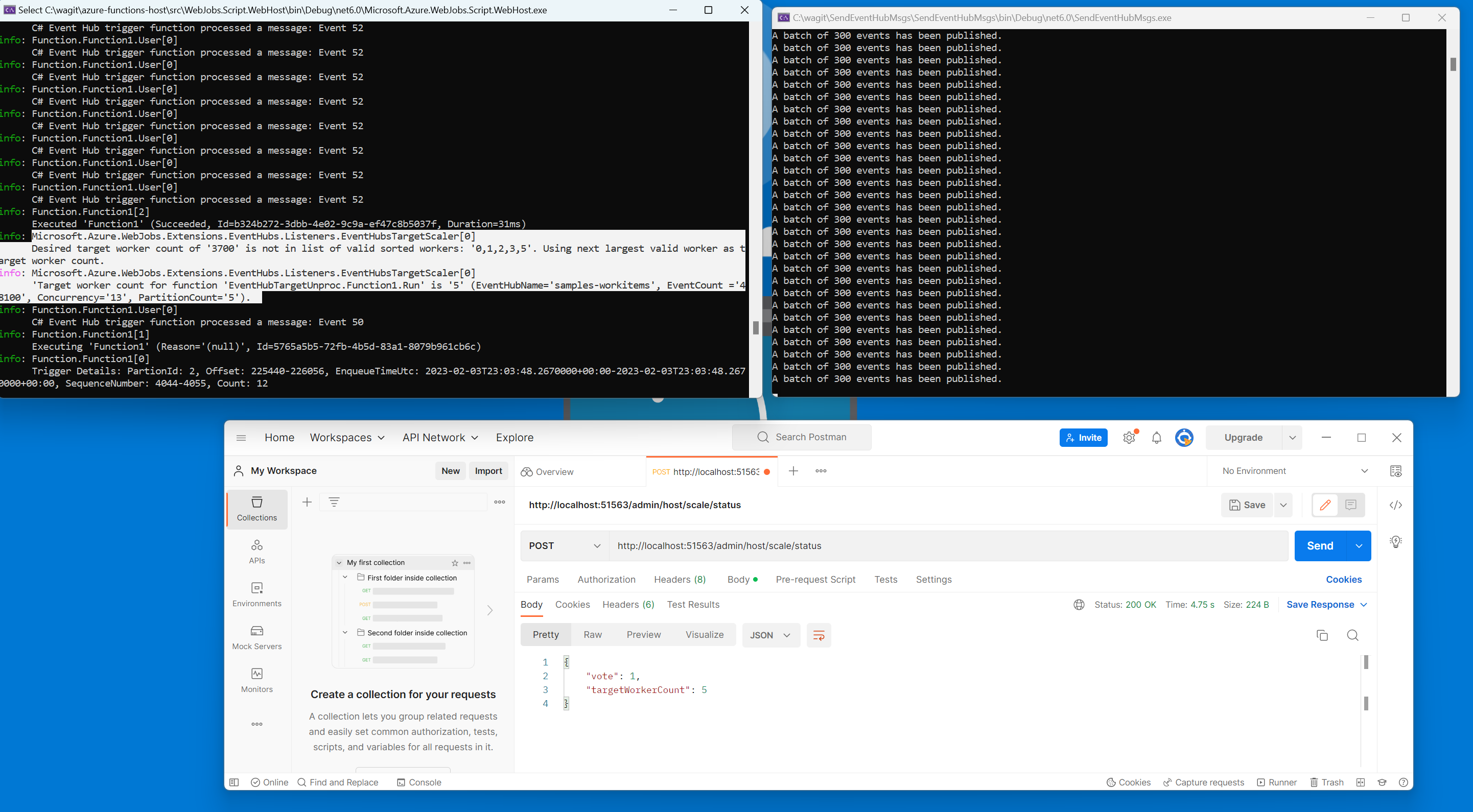Expand the No Environment selector
Image resolution: width=1473 pixels, height=812 pixels.
tap(1295, 471)
